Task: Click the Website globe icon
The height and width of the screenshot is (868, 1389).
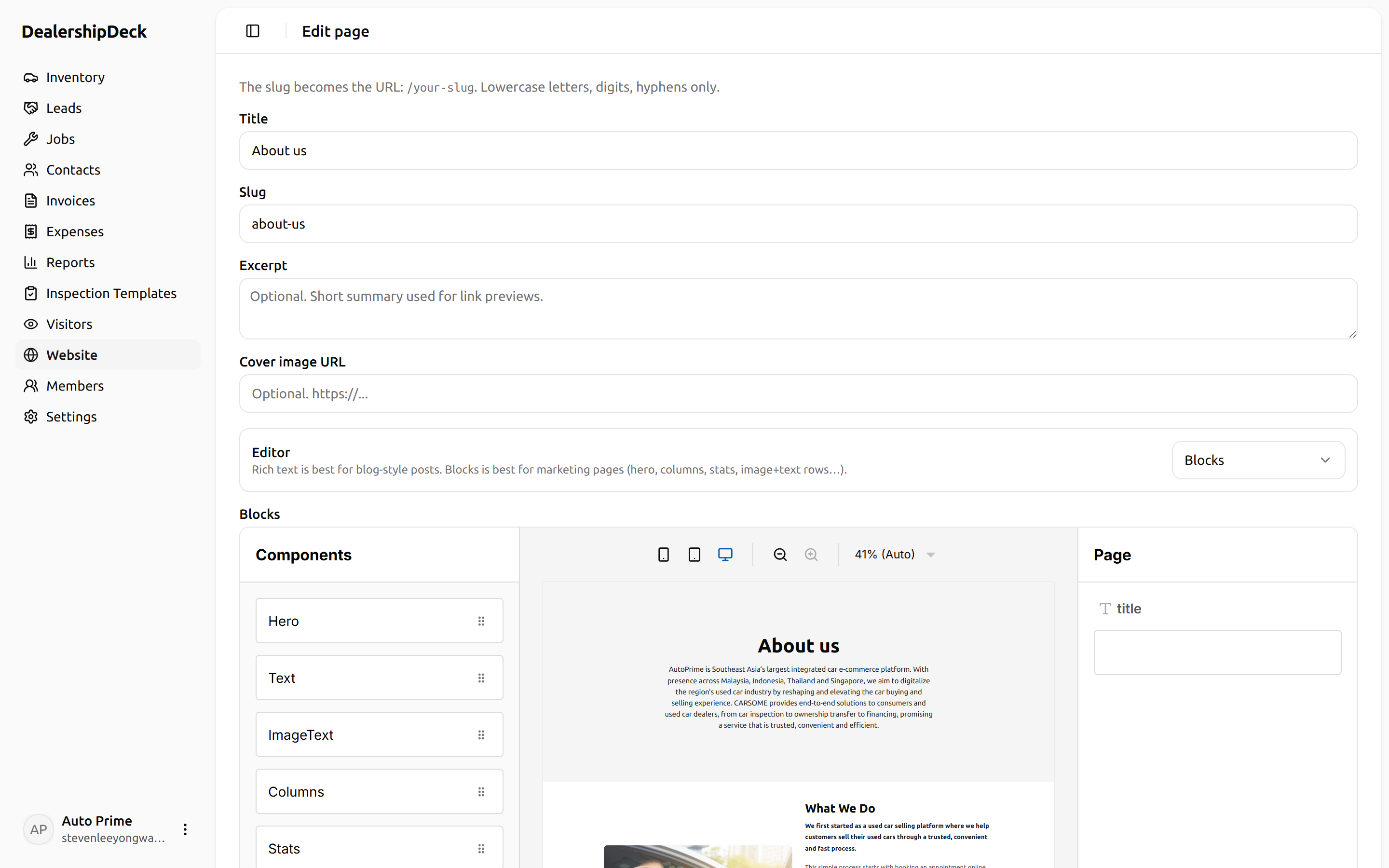Action: (x=31, y=355)
